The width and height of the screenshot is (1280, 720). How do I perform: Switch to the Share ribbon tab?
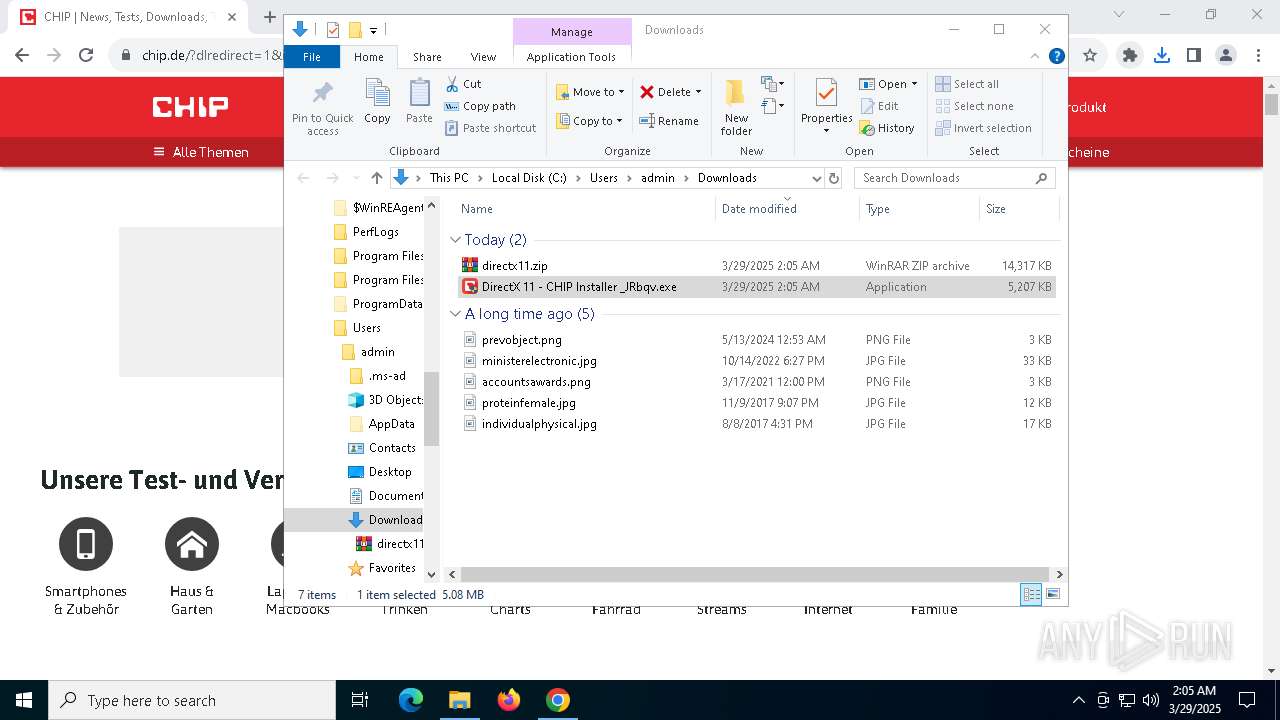pyautogui.click(x=427, y=57)
